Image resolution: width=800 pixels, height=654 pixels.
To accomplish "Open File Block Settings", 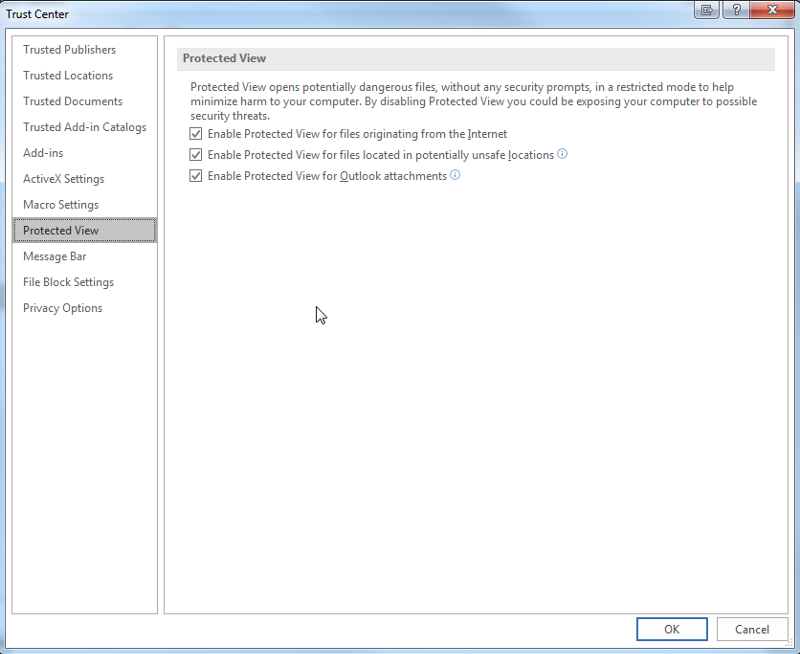I will (68, 282).
